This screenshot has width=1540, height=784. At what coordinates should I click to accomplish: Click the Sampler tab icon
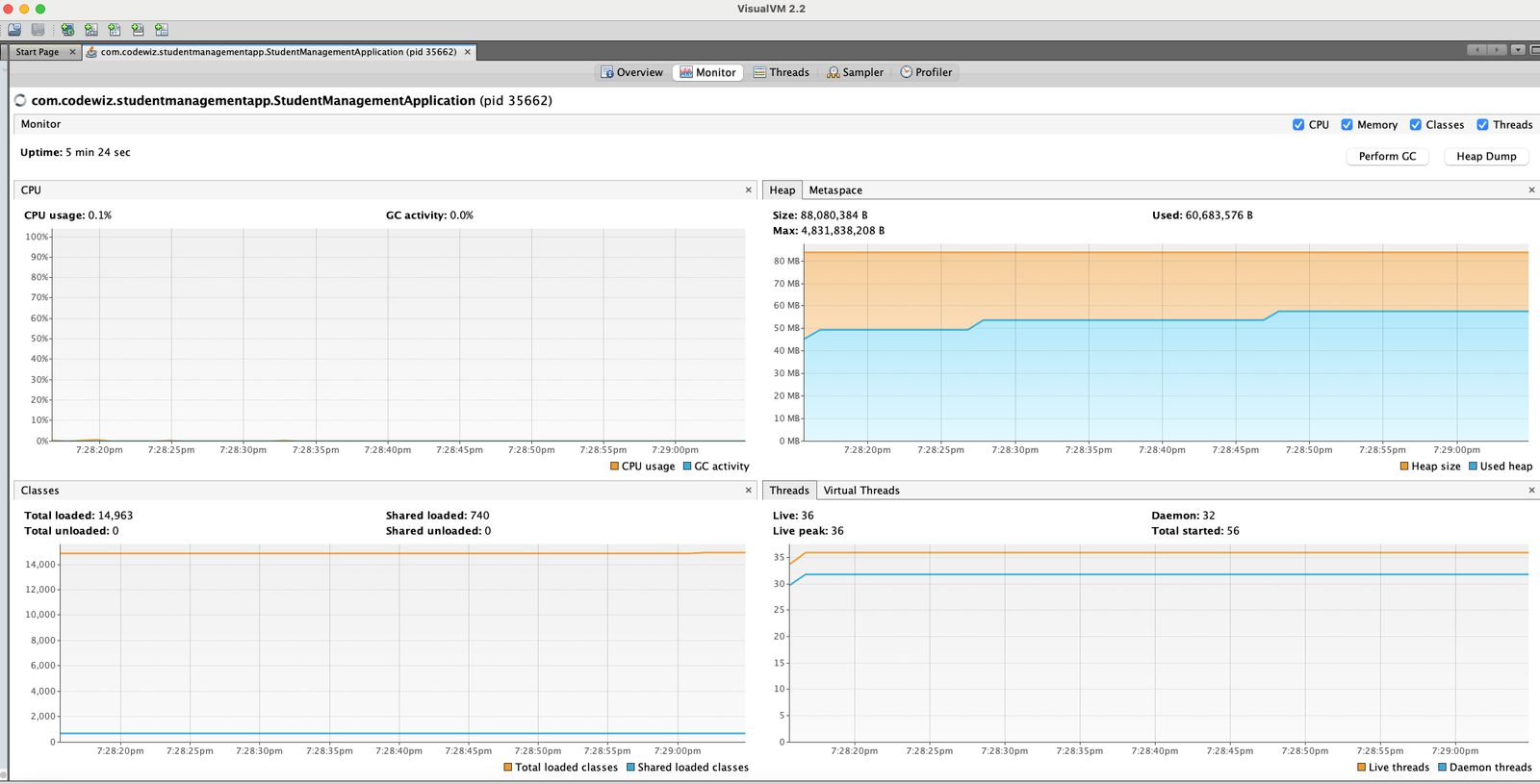coord(834,72)
